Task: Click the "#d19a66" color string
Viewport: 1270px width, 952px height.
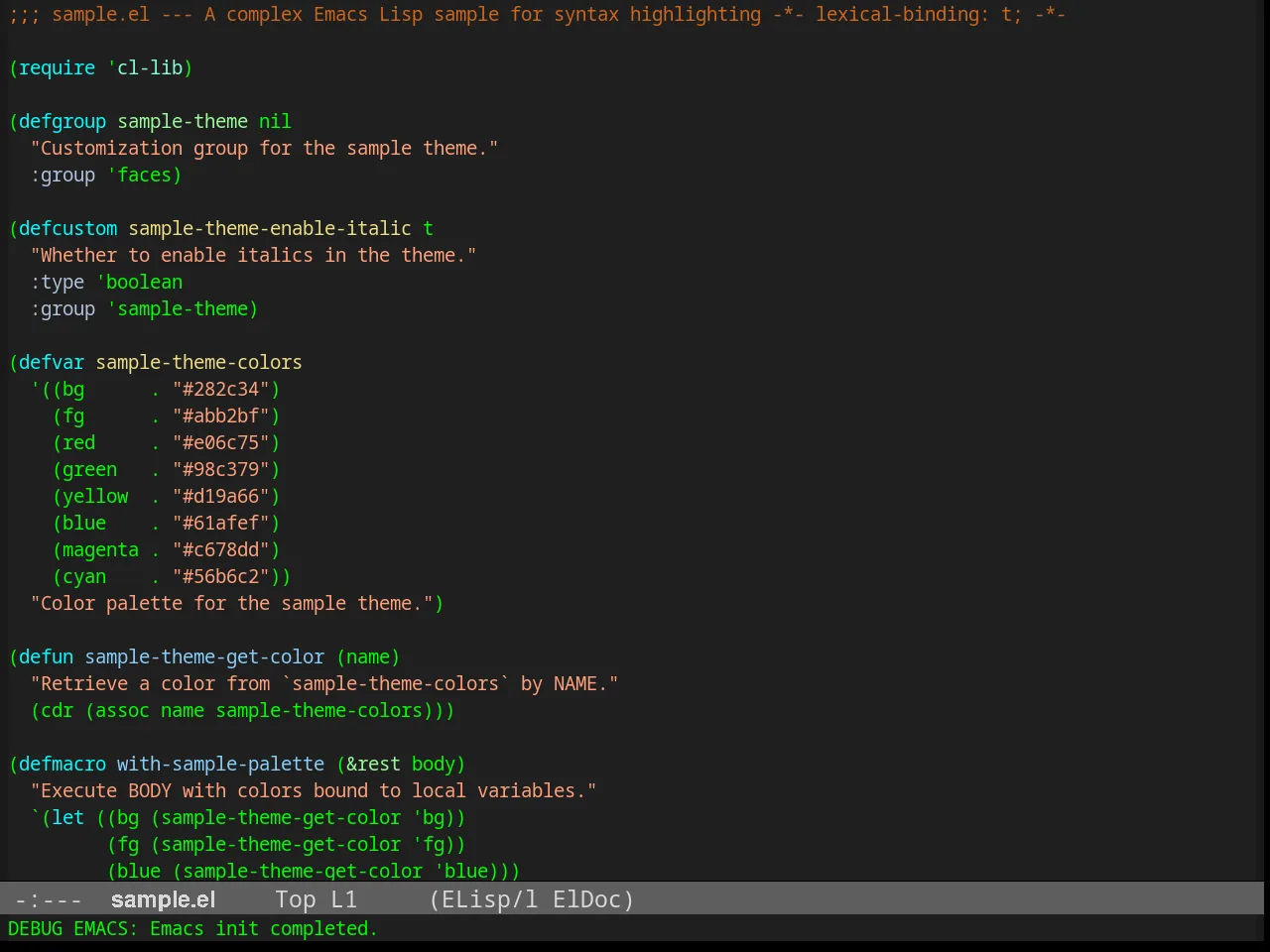Action: point(221,496)
